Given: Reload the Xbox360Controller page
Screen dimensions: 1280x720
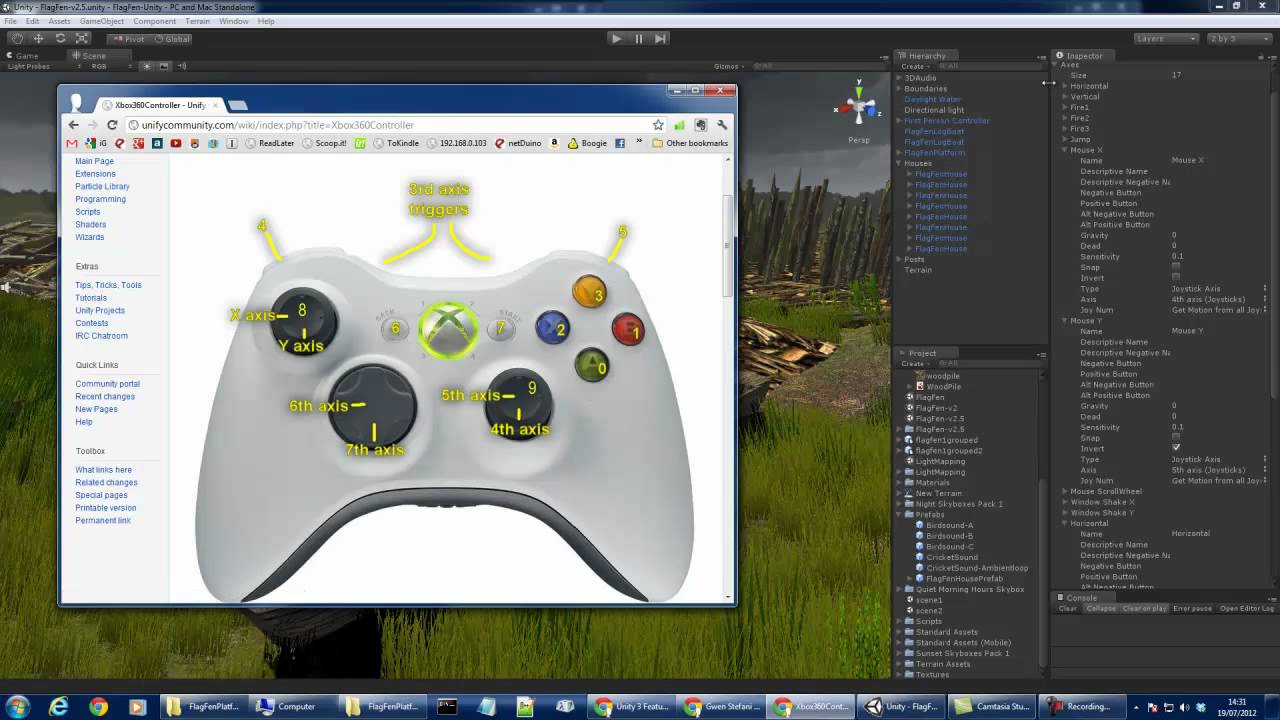Looking at the screenshot, I should click(112, 125).
